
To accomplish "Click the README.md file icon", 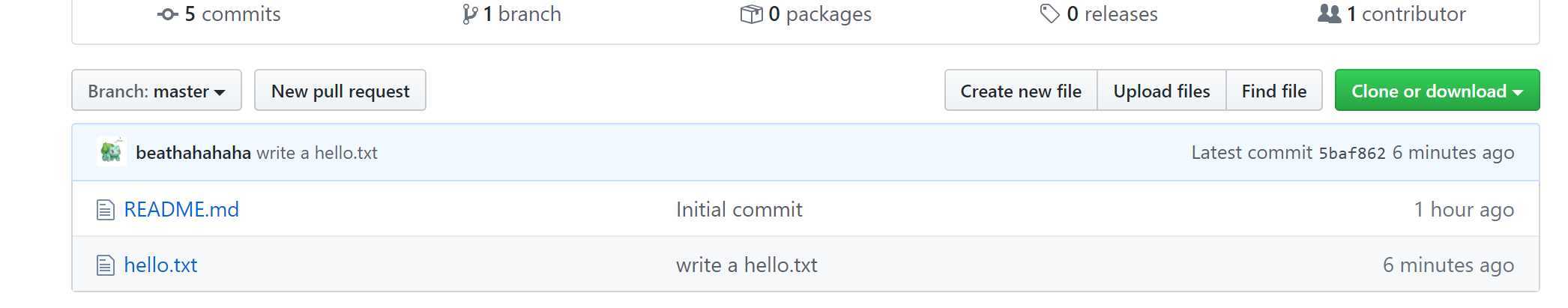I will (x=106, y=210).
